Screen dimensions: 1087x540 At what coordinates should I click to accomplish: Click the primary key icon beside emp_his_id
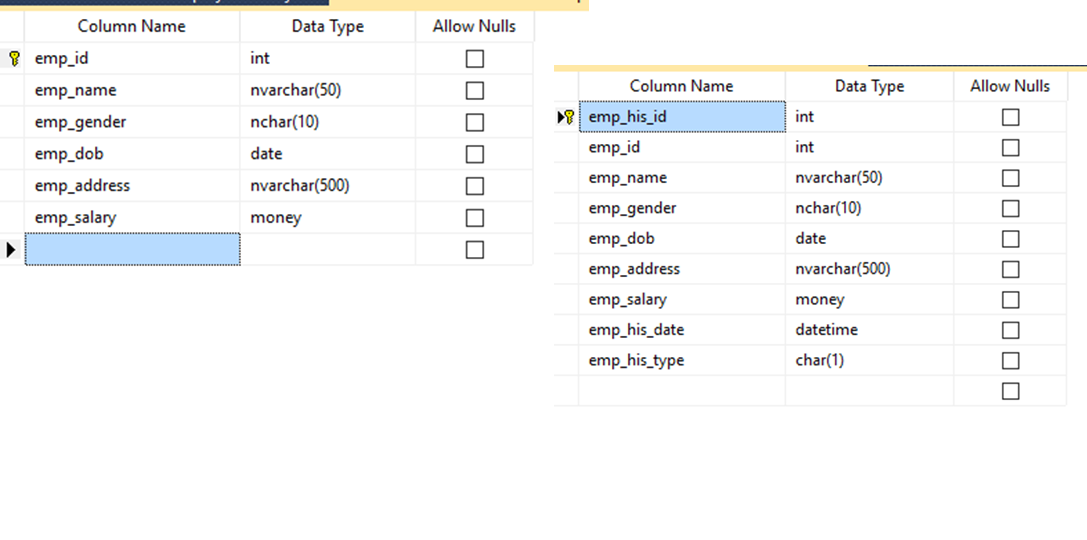click(569, 117)
